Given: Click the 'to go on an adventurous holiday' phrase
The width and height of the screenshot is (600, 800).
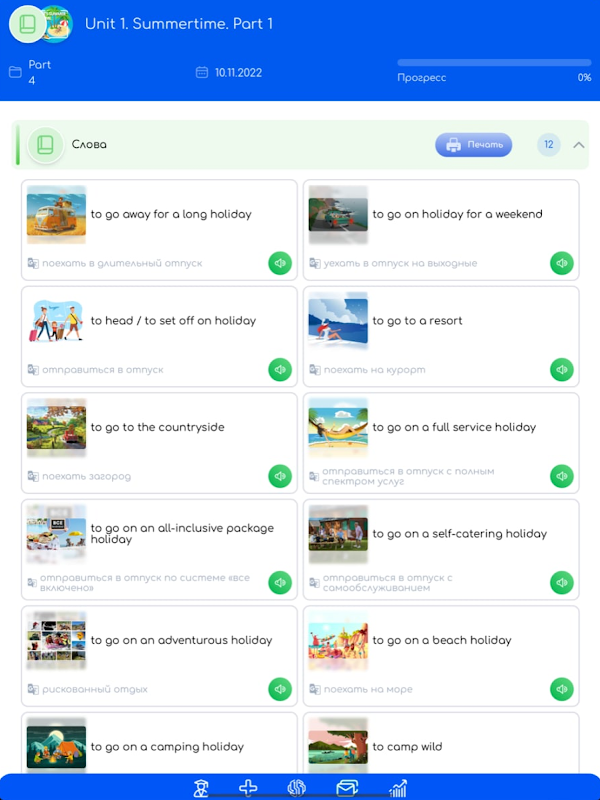Looking at the screenshot, I should coord(181,640).
